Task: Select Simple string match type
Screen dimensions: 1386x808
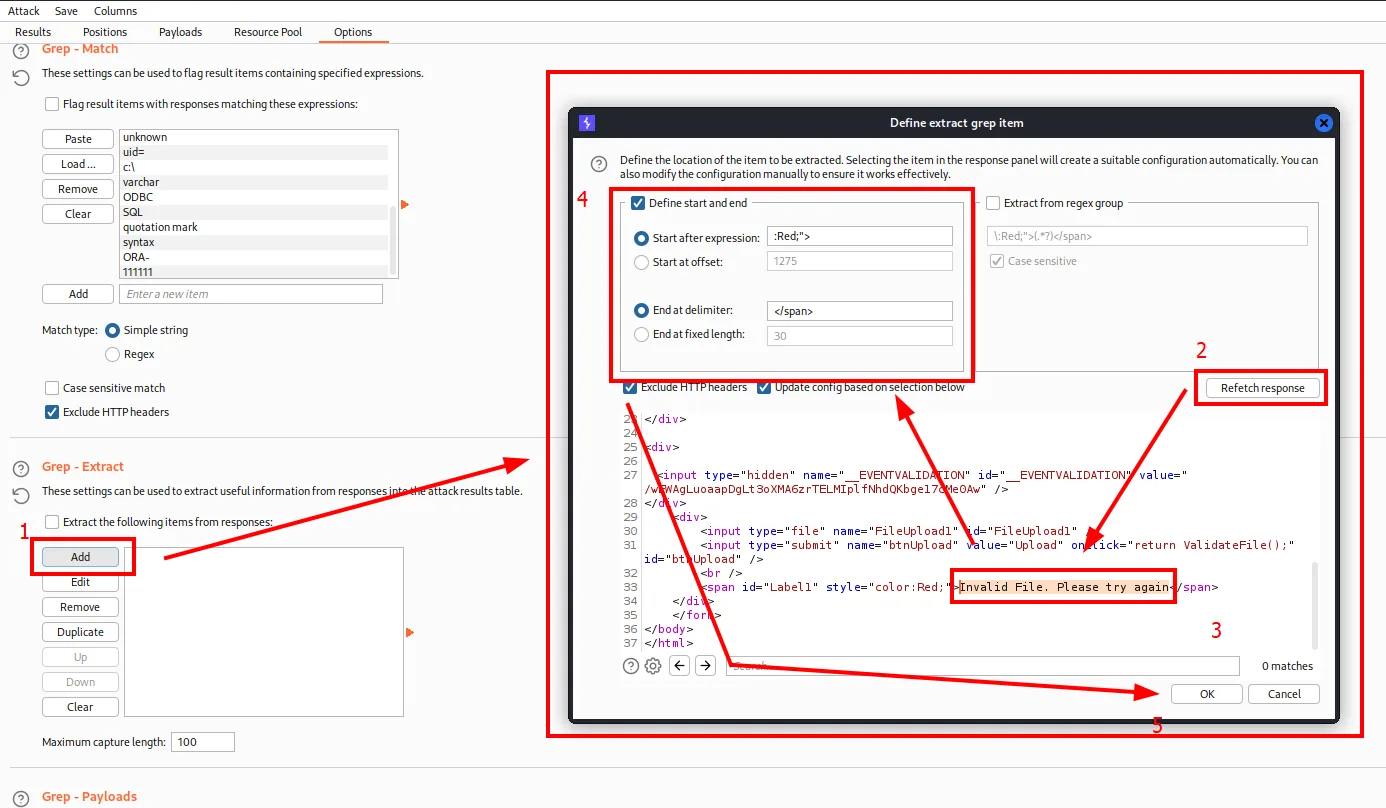Action: [x=112, y=330]
